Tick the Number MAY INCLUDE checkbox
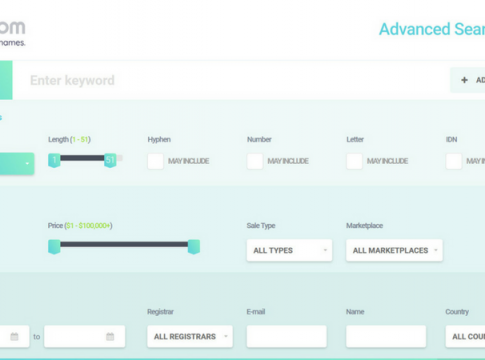This screenshot has height=360, width=485. click(255, 161)
